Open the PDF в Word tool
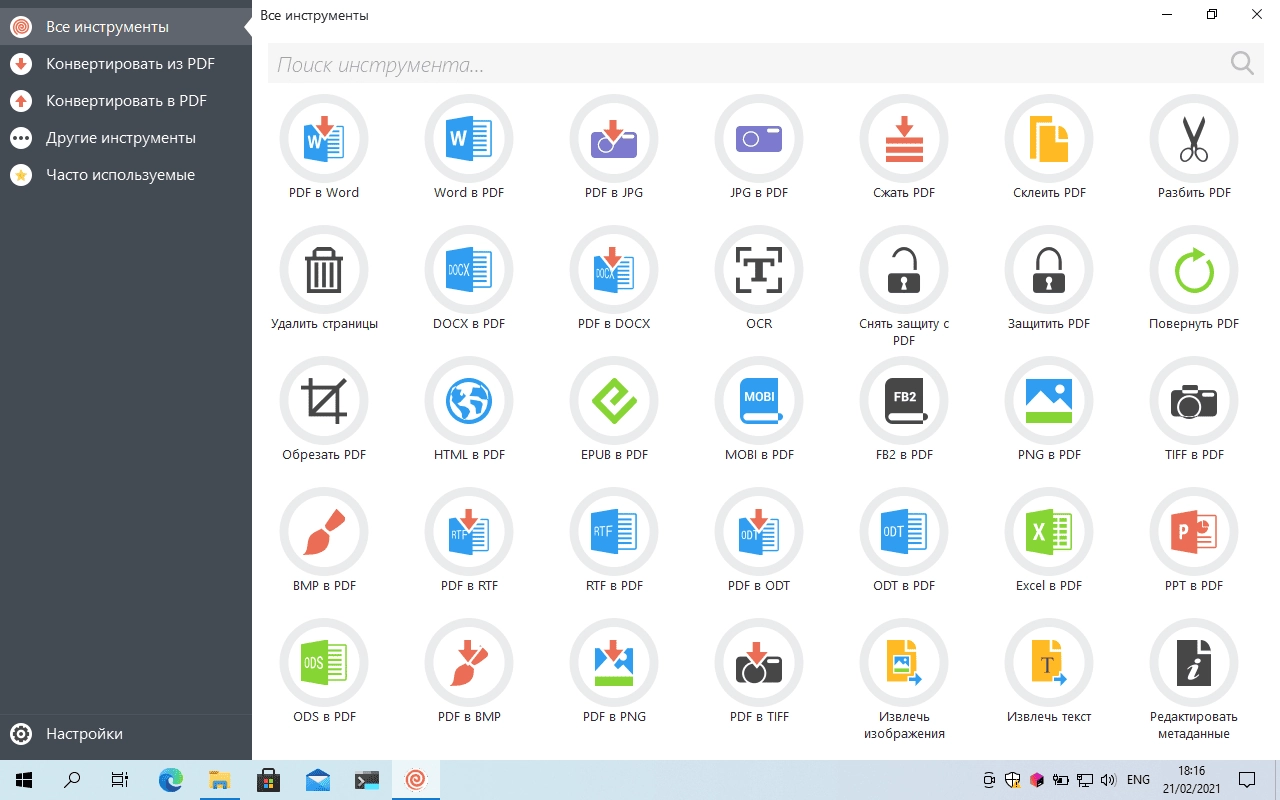This screenshot has height=800, width=1280. pyautogui.click(x=324, y=139)
